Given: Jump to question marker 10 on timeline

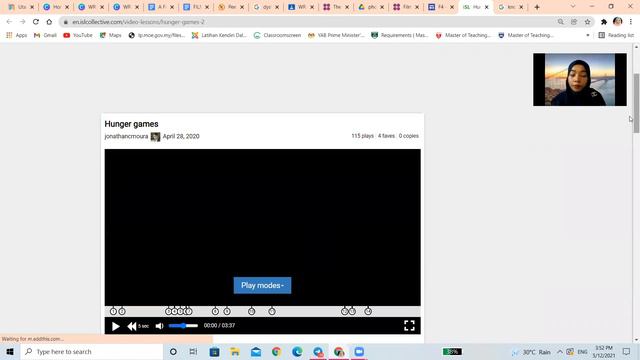Looking at the screenshot, I should [x=251, y=311].
